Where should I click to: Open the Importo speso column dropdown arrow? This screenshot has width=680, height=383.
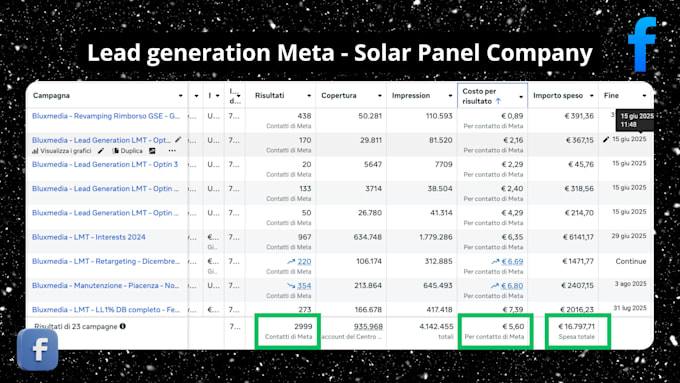[x=592, y=96]
